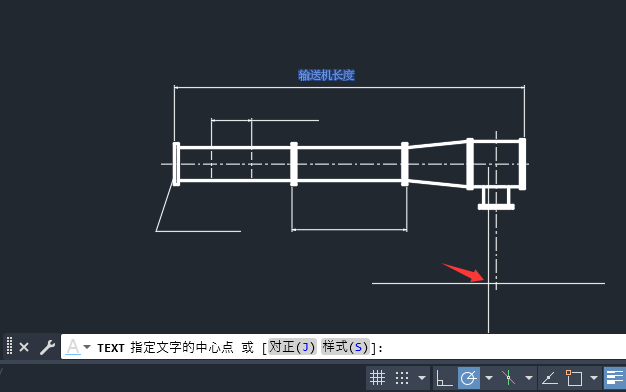Open object snap options dropdown arrow
The height and width of the screenshot is (392, 626).
coord(594,378)
